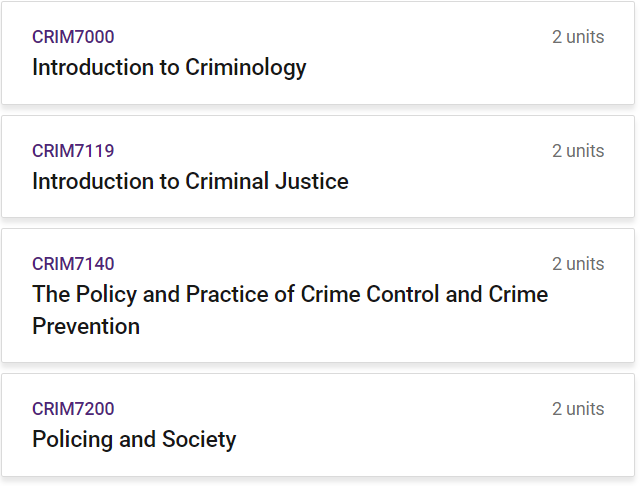The image size is (642, 486).
Task: Select the Crime Control and Crime Prevention card
Action: point(318,296)
